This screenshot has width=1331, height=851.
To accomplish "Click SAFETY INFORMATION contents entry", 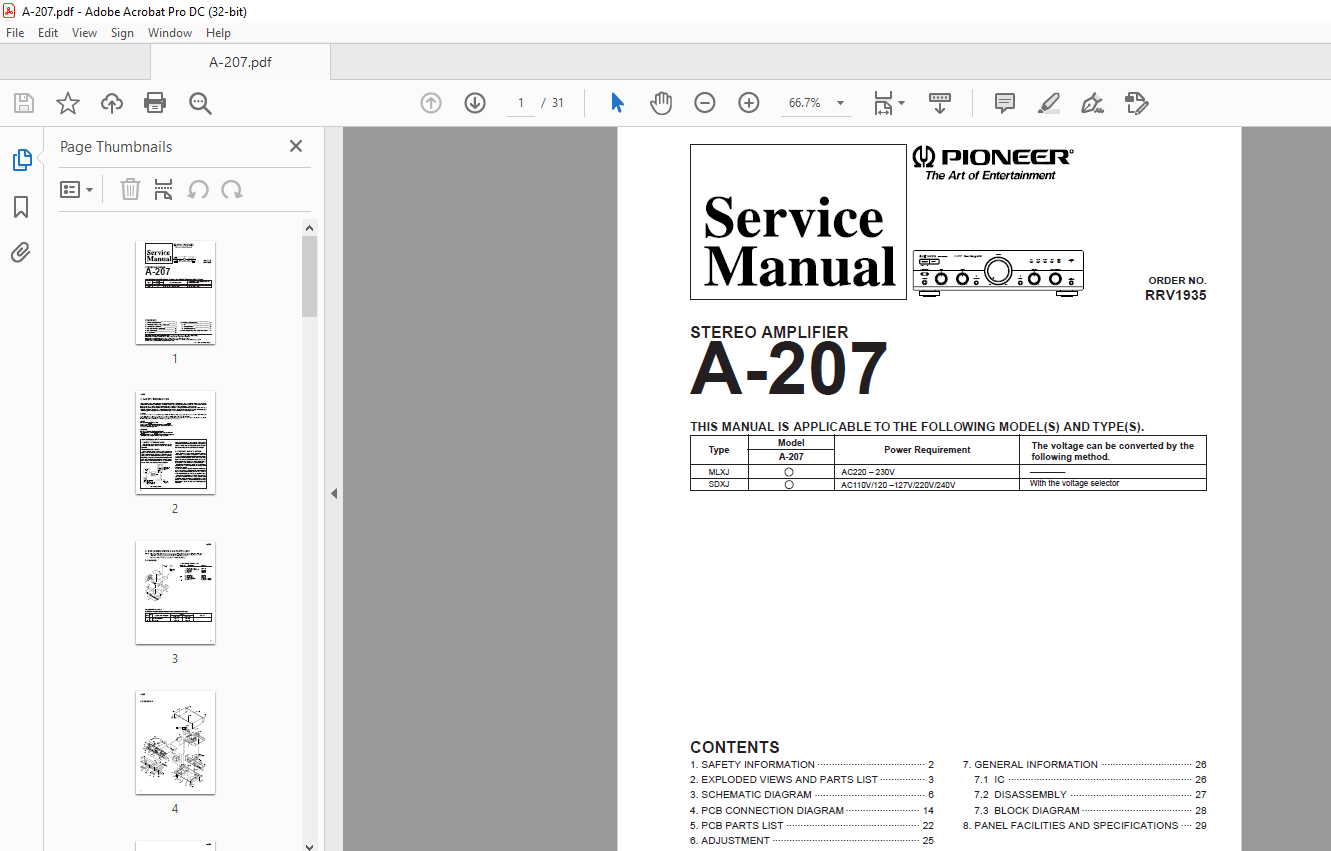I will pos(812,764).
